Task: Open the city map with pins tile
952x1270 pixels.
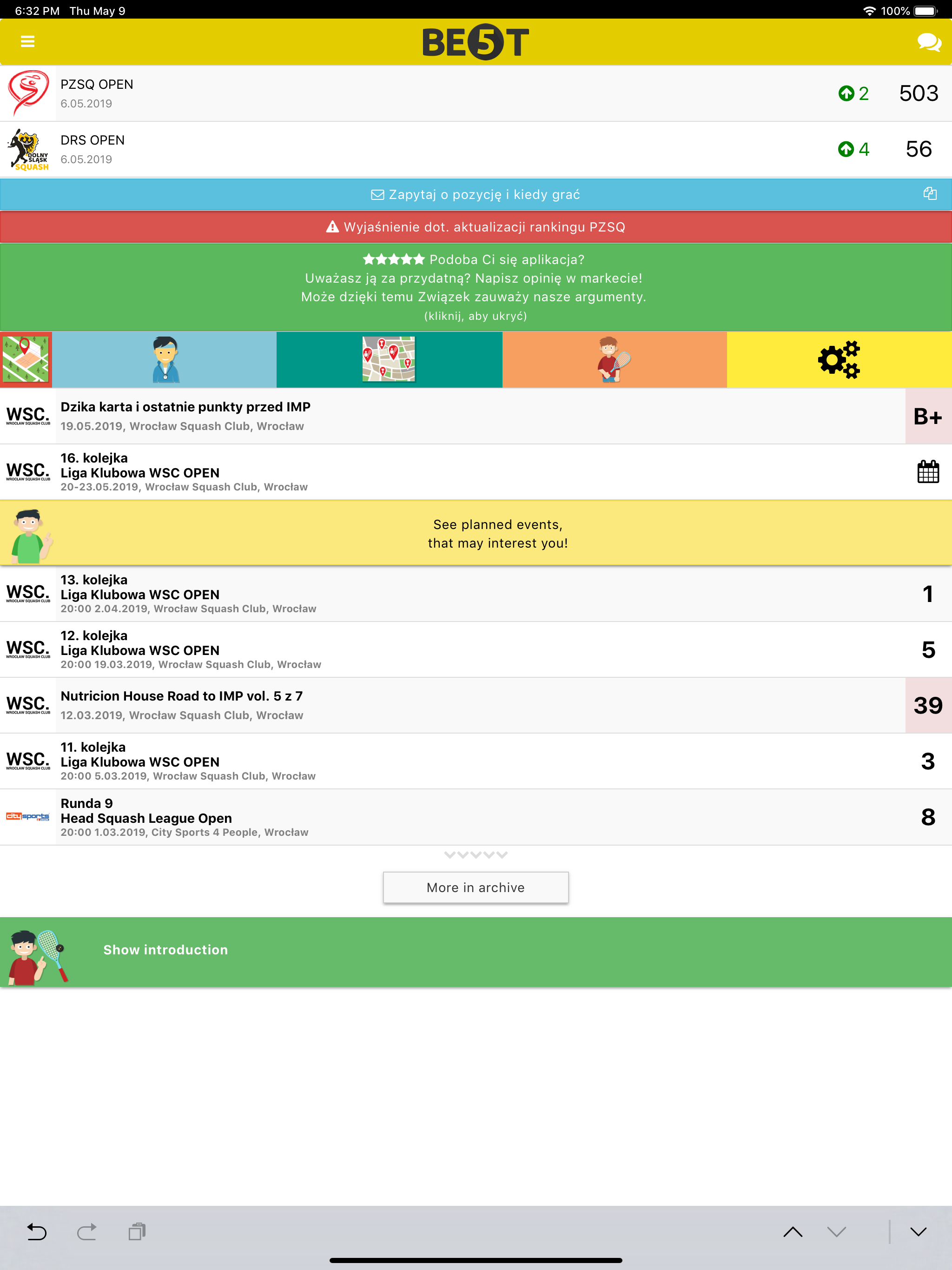Action: pos(389,359)
